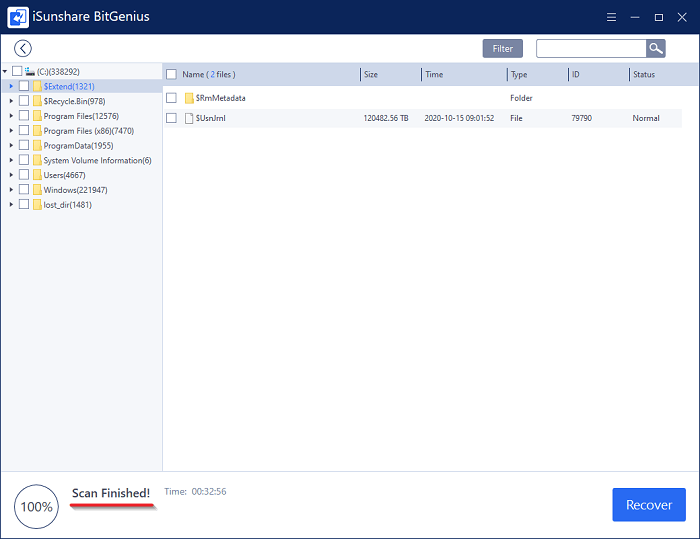Tick the Windows(221947) checkbox
Screen dimensions: 700x539
(24, 189)
